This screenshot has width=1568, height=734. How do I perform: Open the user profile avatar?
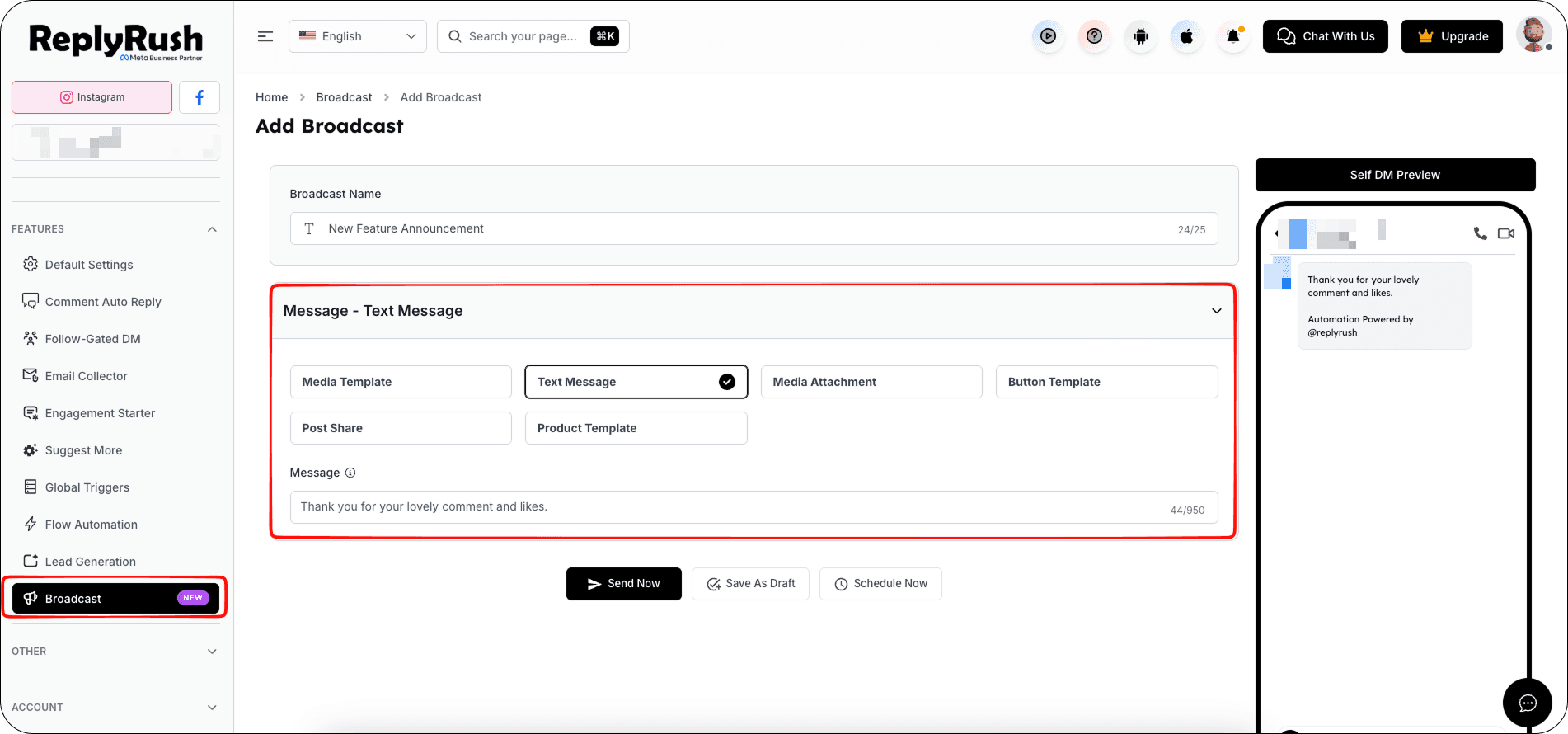pos(1533,35)
